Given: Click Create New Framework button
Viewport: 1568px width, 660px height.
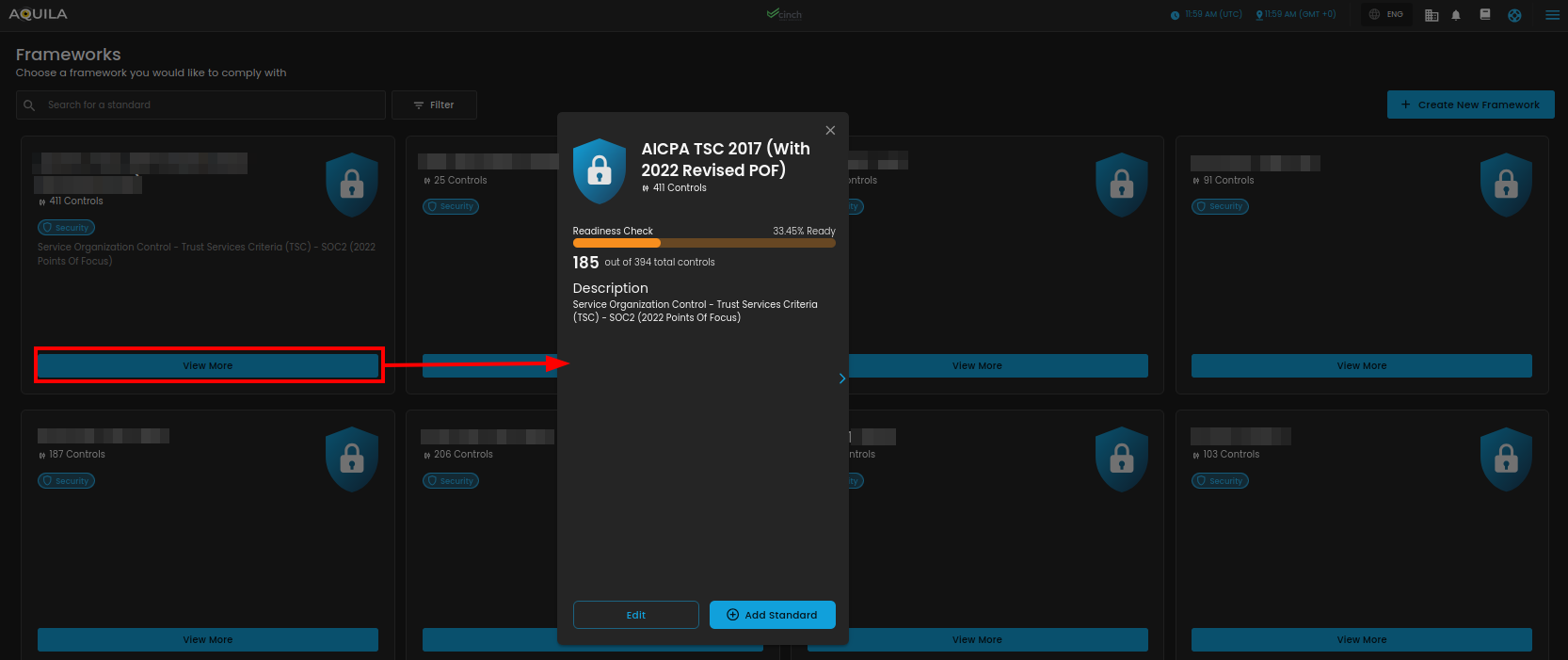Looking at the screenshot, I should (x=1470, y=105).
